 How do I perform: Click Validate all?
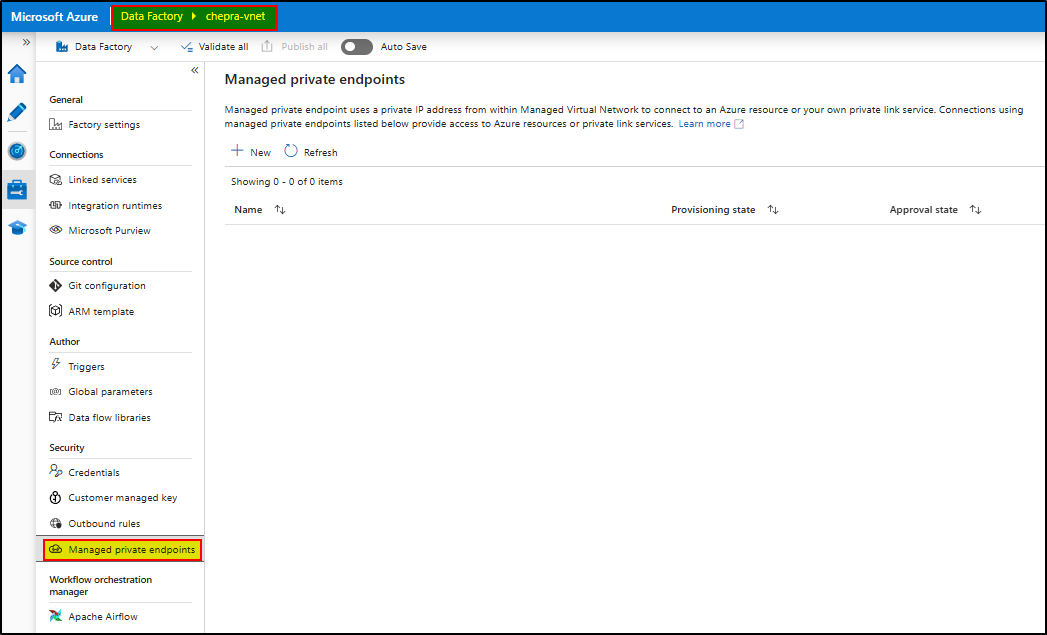[214, 47]
